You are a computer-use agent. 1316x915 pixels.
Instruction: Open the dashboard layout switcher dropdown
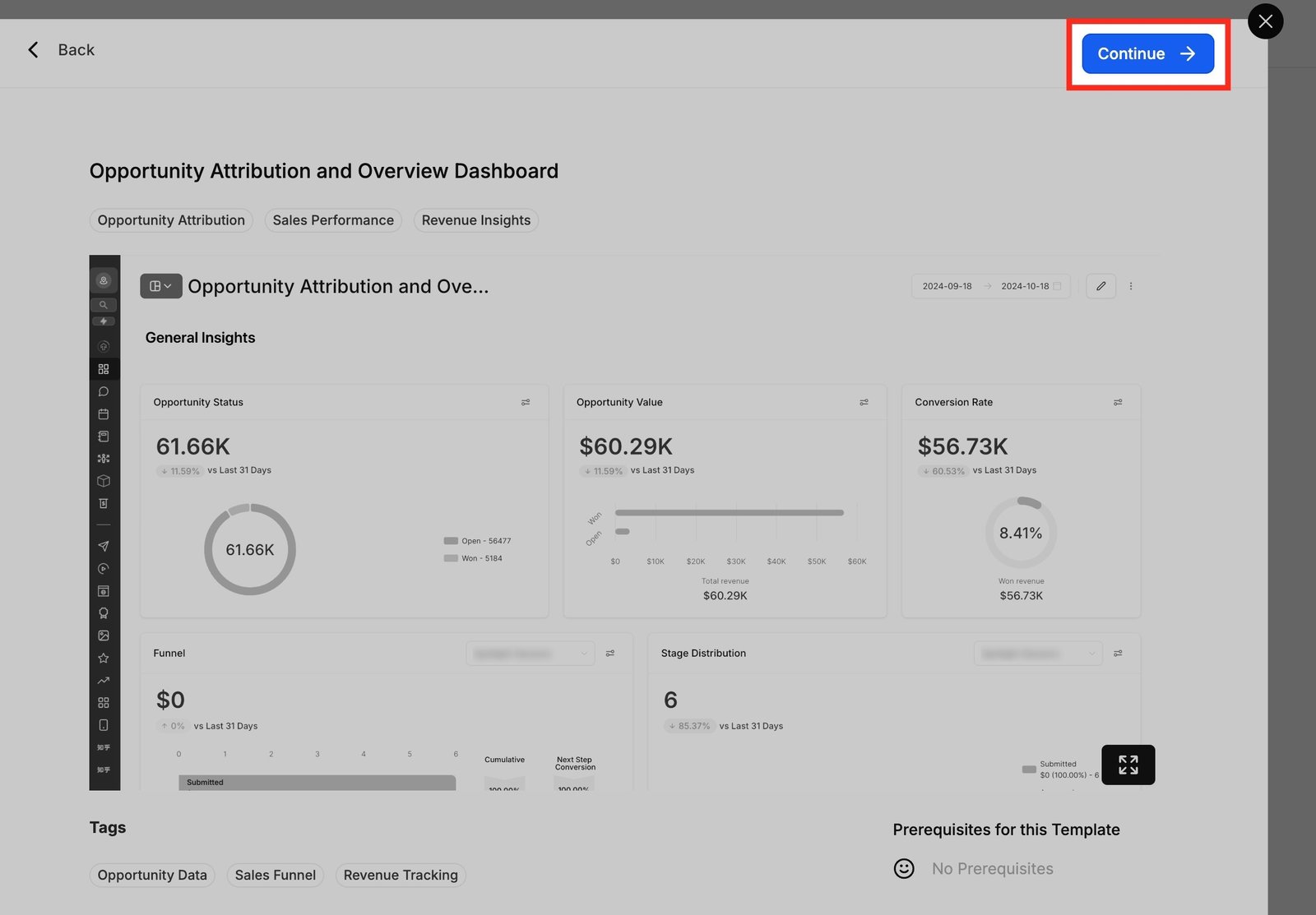[161, 286]
